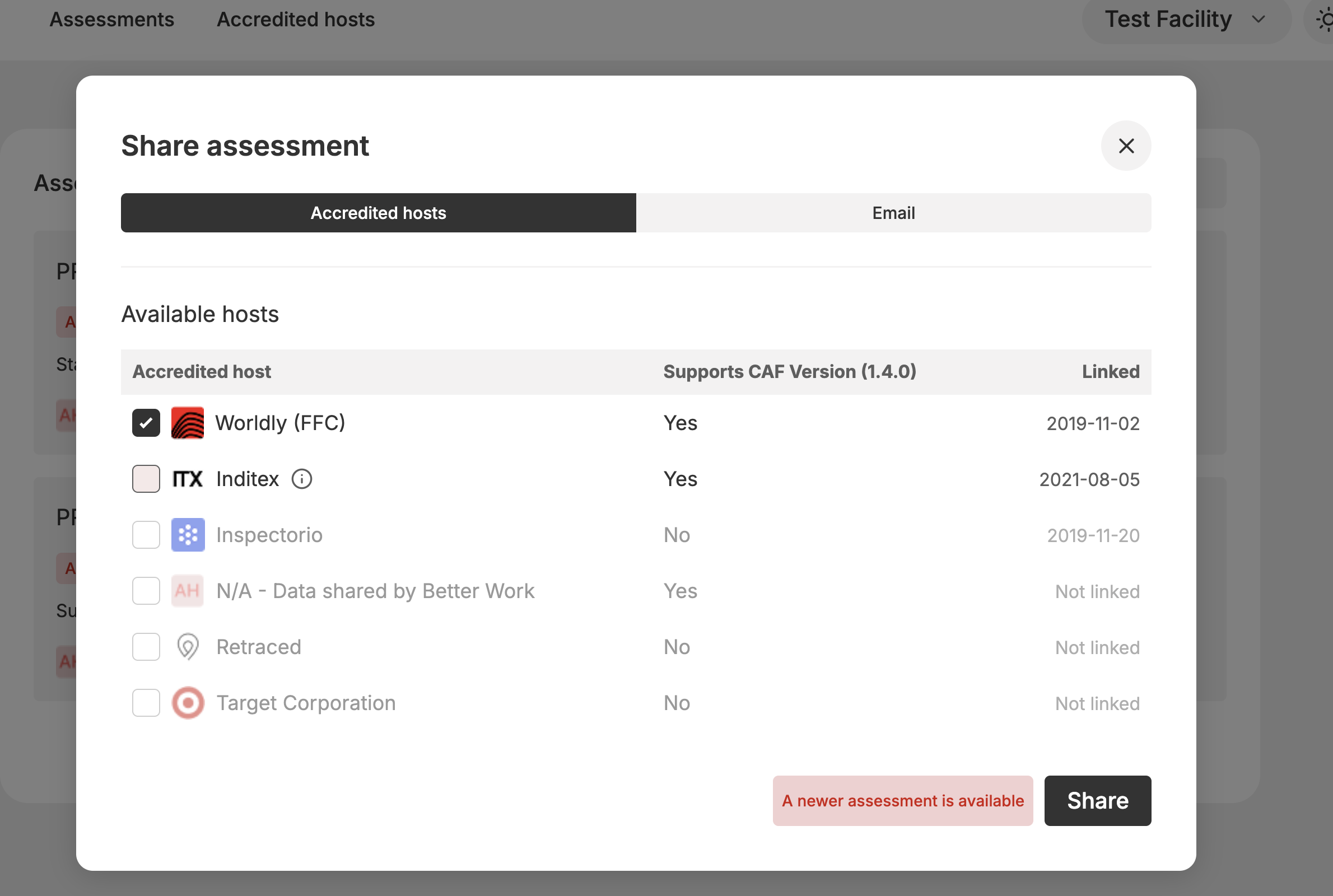Select the Retraced checkbox

146,647
